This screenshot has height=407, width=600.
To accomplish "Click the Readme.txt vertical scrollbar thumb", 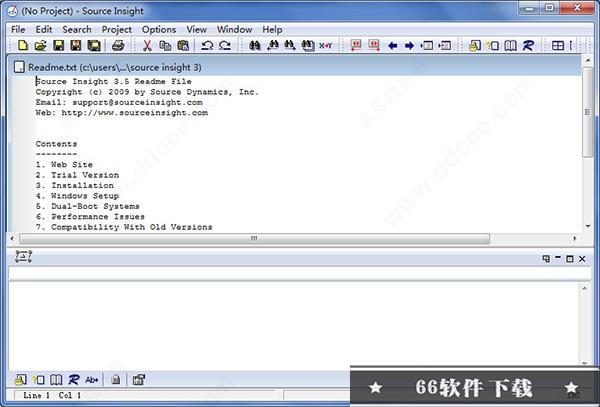I will click(588, 112).
